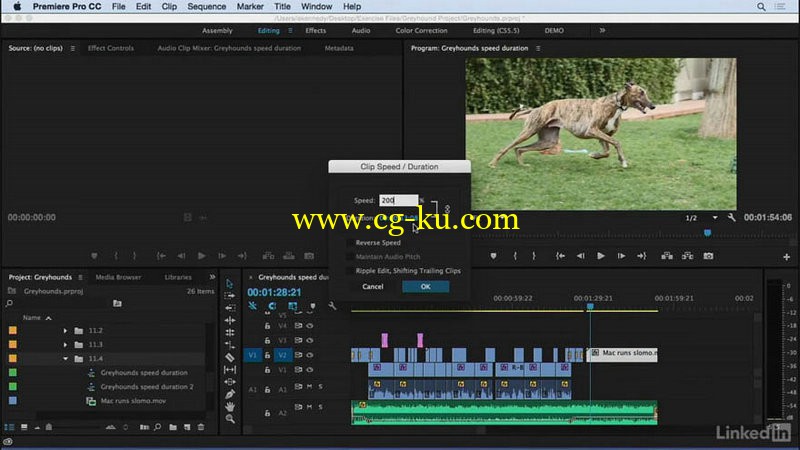This screenshot has height=450, width=800.
Task: Open the Program monitor Button Editor plus
Action: [786, 257]
